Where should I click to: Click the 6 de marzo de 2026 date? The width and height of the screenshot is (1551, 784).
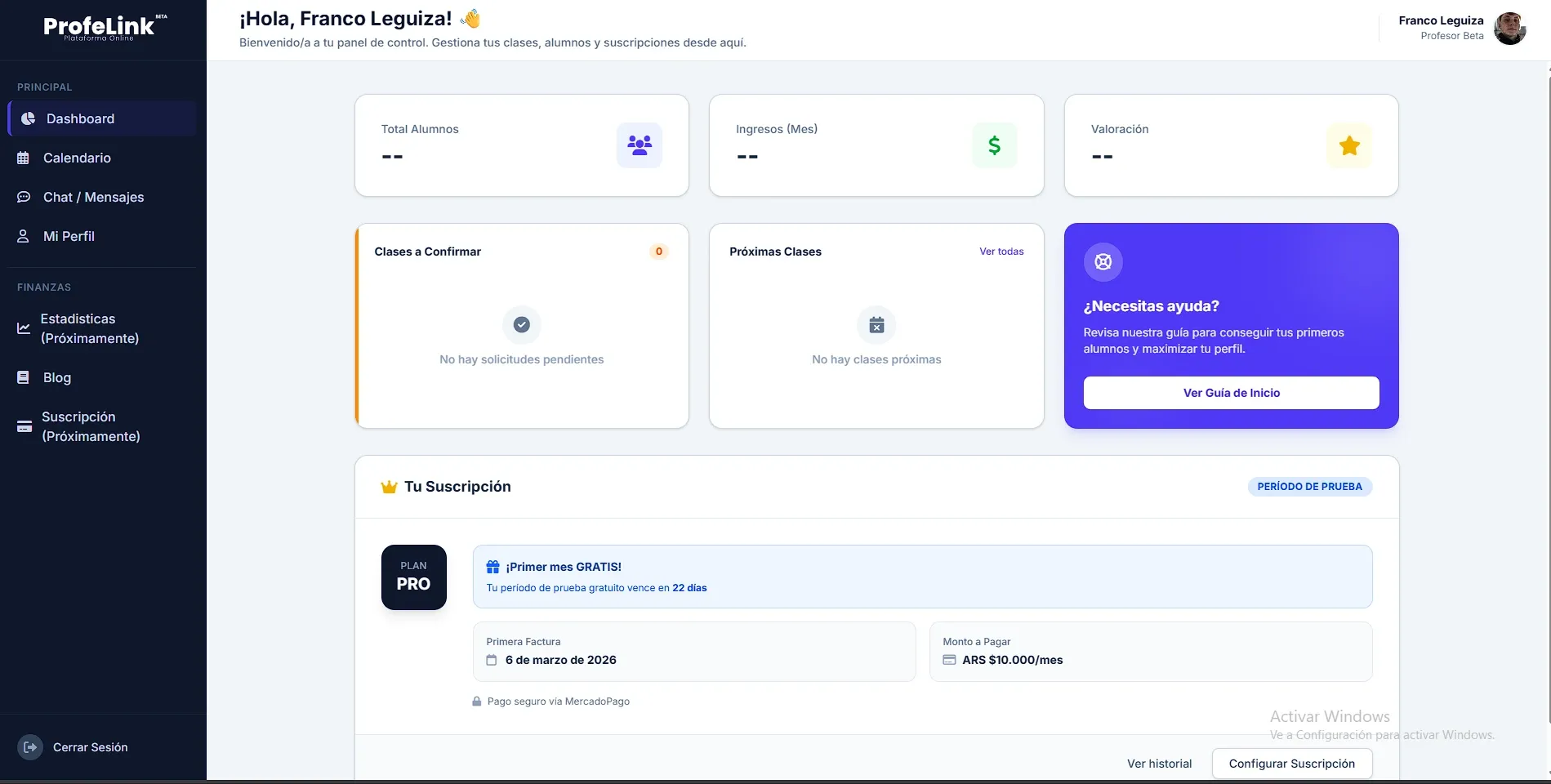561,660
